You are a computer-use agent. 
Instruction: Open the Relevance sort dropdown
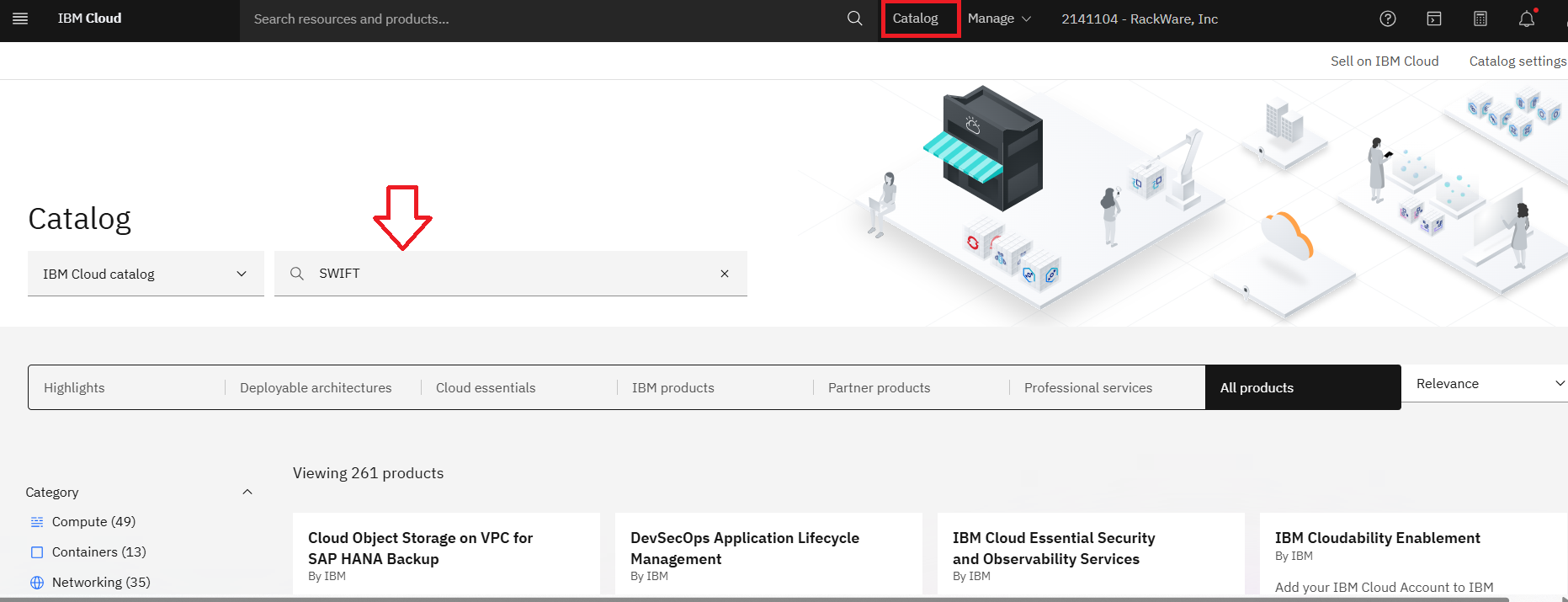(x=1485, y=383)
